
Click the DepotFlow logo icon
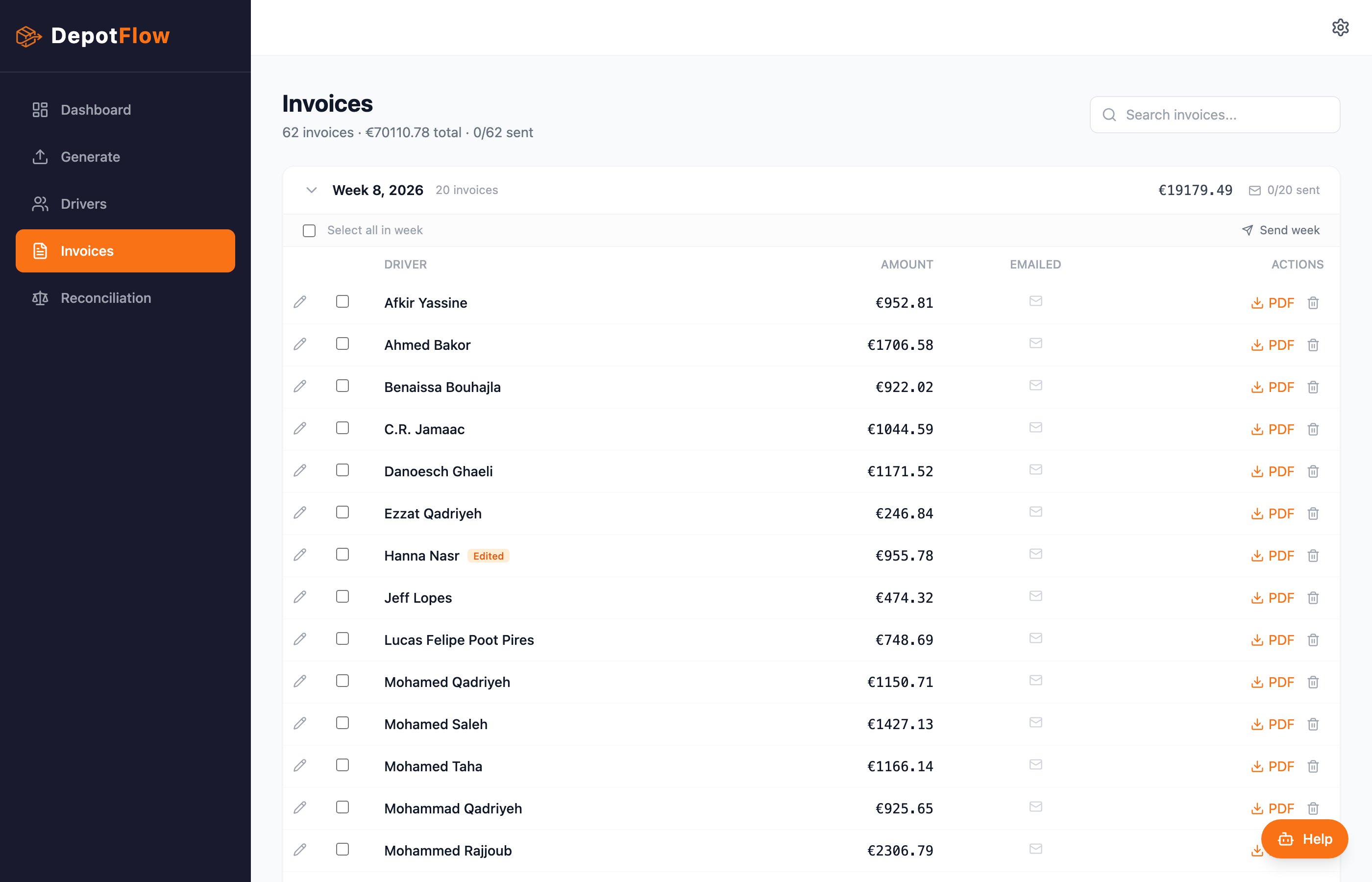point(28,36)
